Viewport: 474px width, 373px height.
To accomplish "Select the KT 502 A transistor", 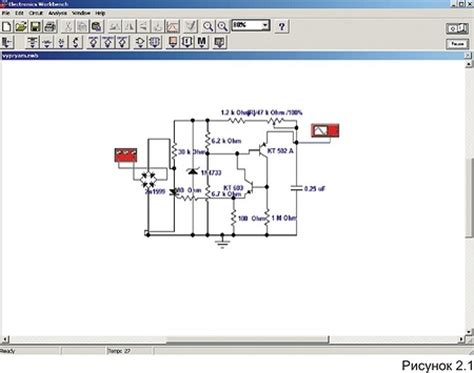I will pyautogui.click(x=262, y=151).
